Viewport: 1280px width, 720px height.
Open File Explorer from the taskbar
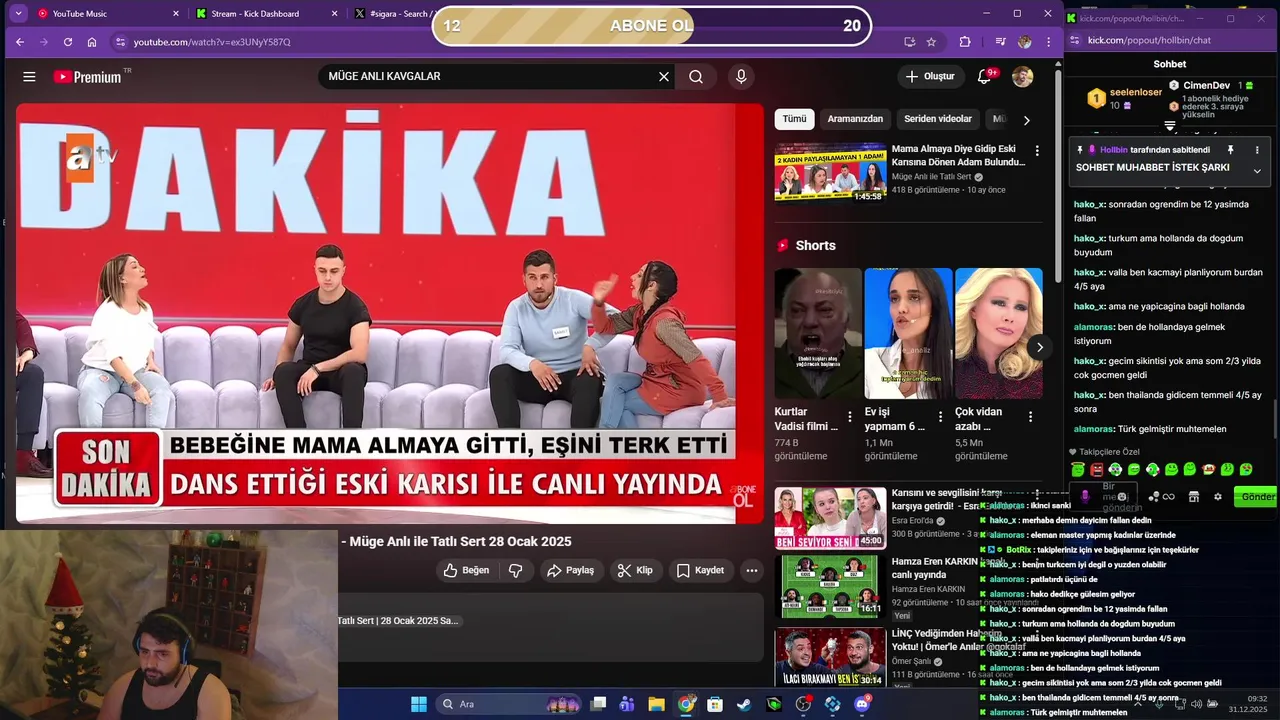pyautogui.click(x=656, y=704)
